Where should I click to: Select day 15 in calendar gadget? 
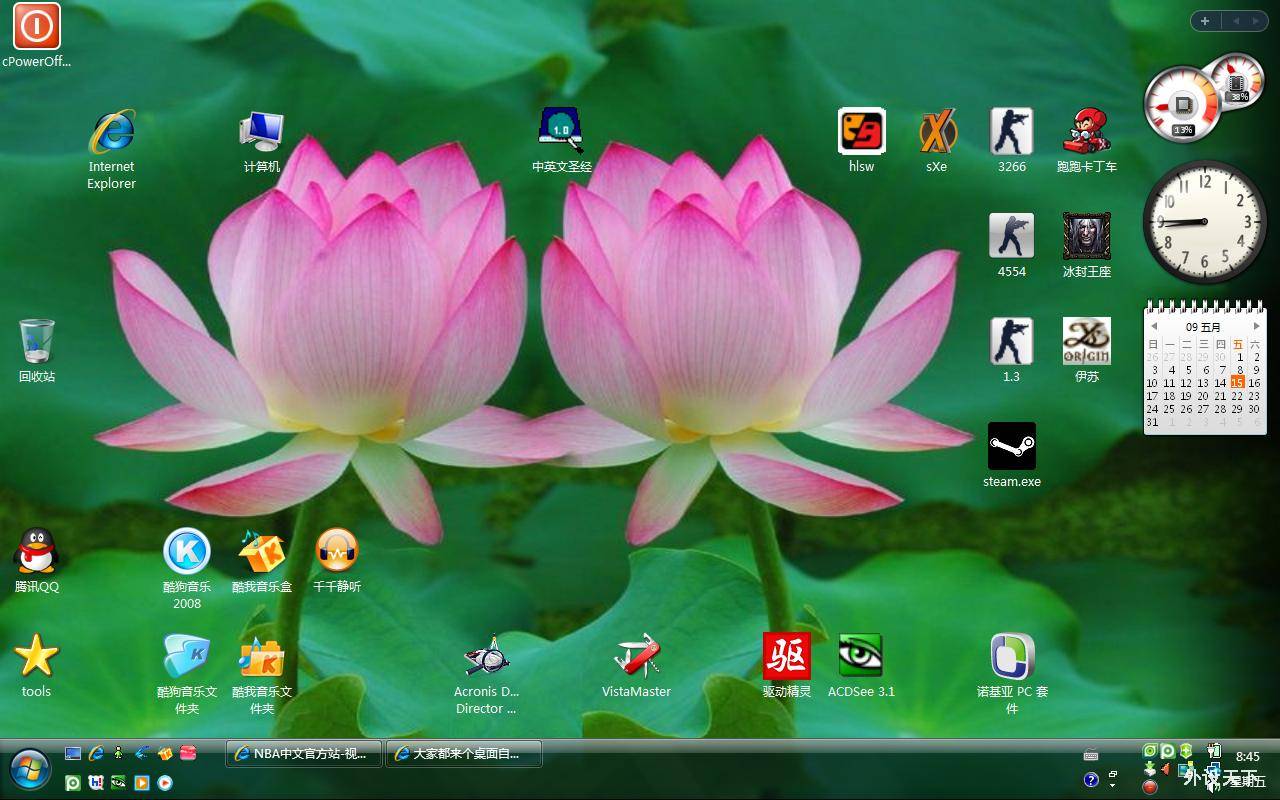[x=1237, y=383]
